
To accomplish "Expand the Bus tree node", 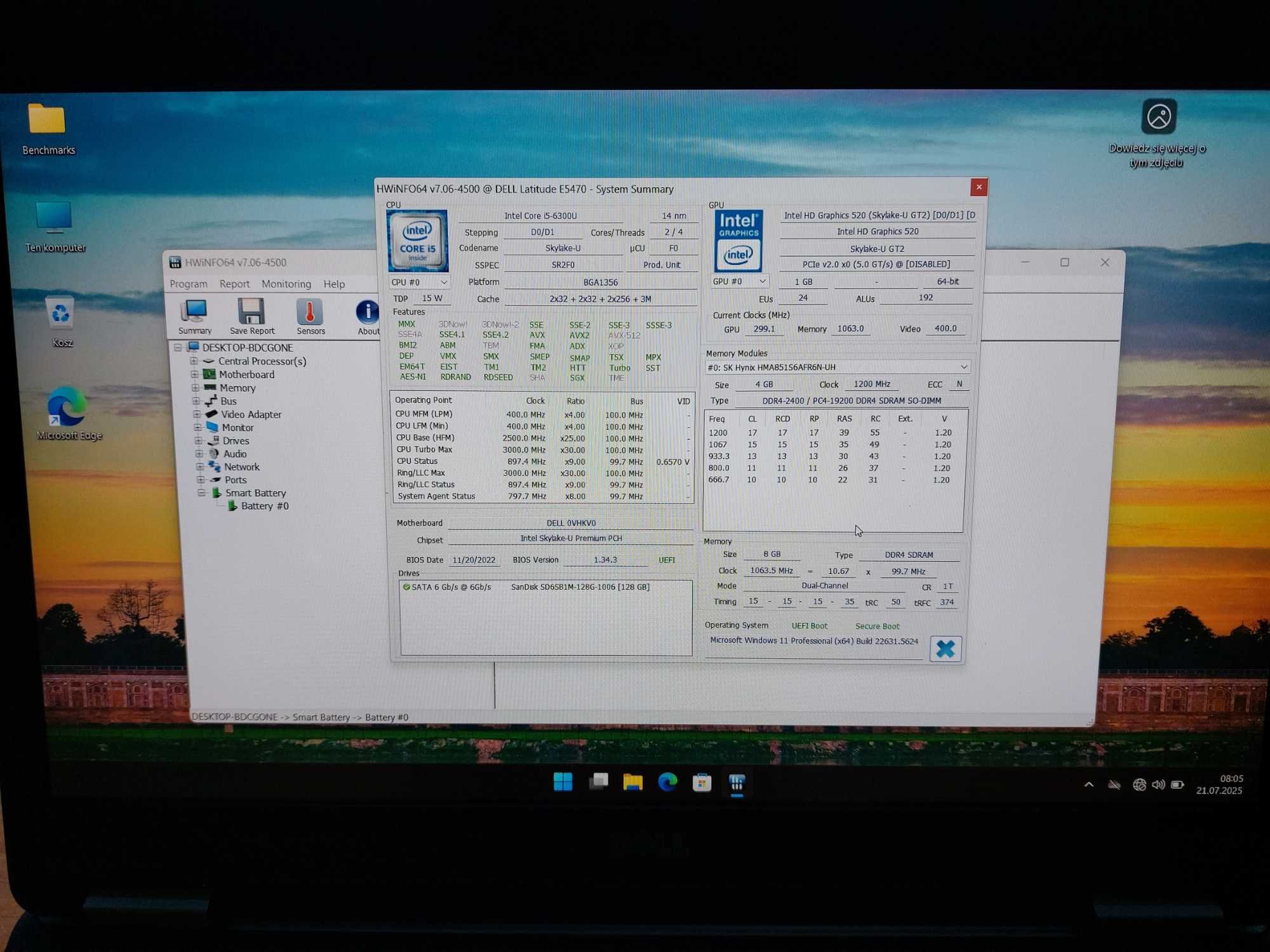I will pyautogui.click(x=196, y=400).
